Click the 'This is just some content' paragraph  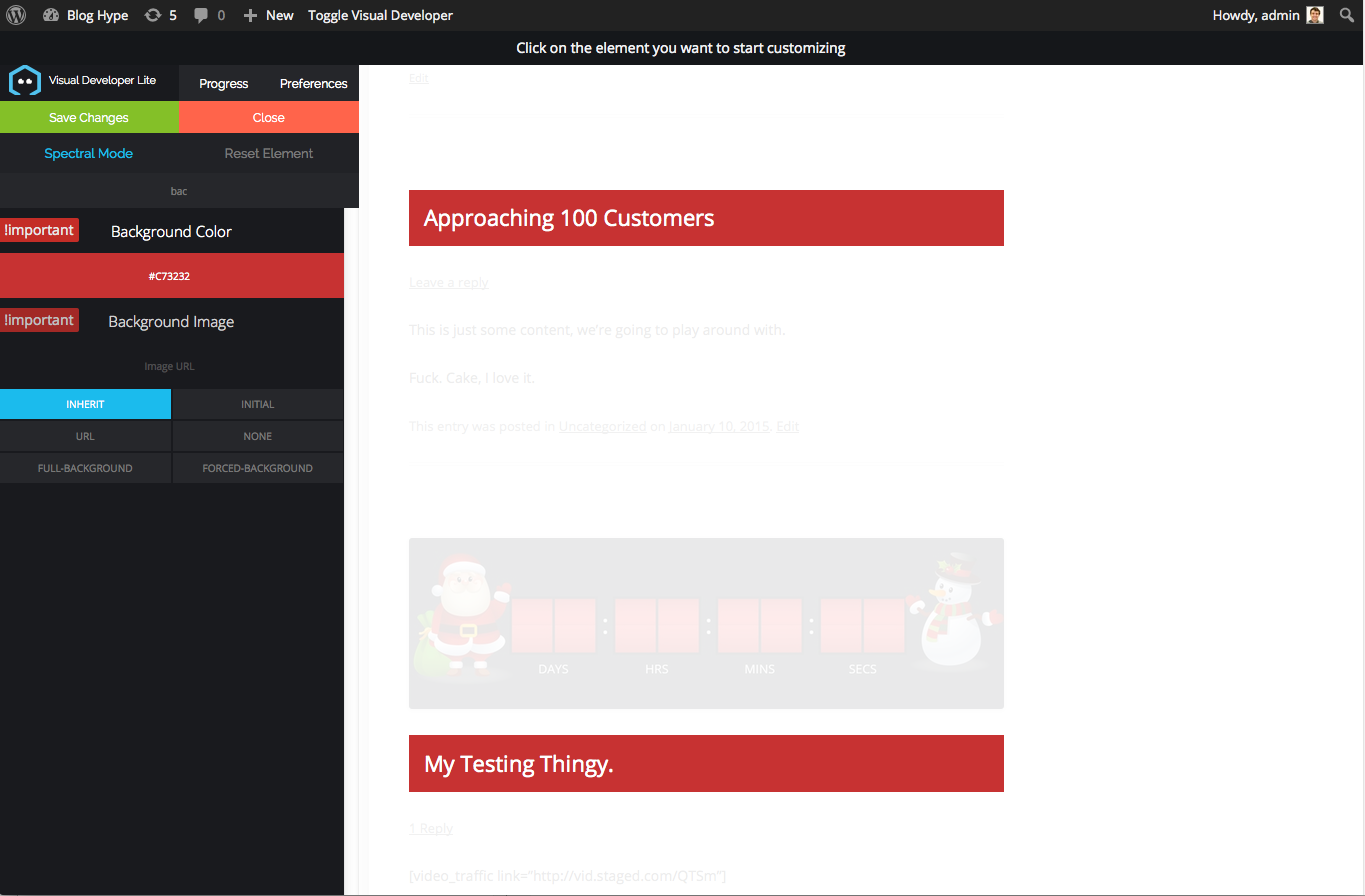tap(597, 330)
